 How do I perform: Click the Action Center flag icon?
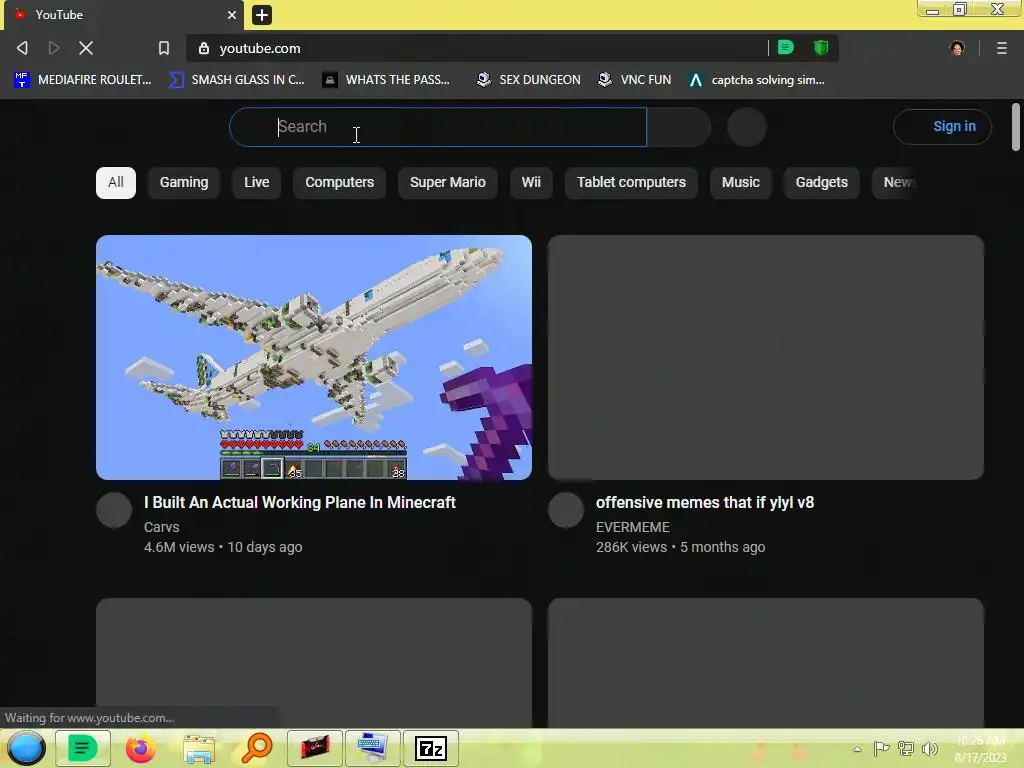click(881, 748)
